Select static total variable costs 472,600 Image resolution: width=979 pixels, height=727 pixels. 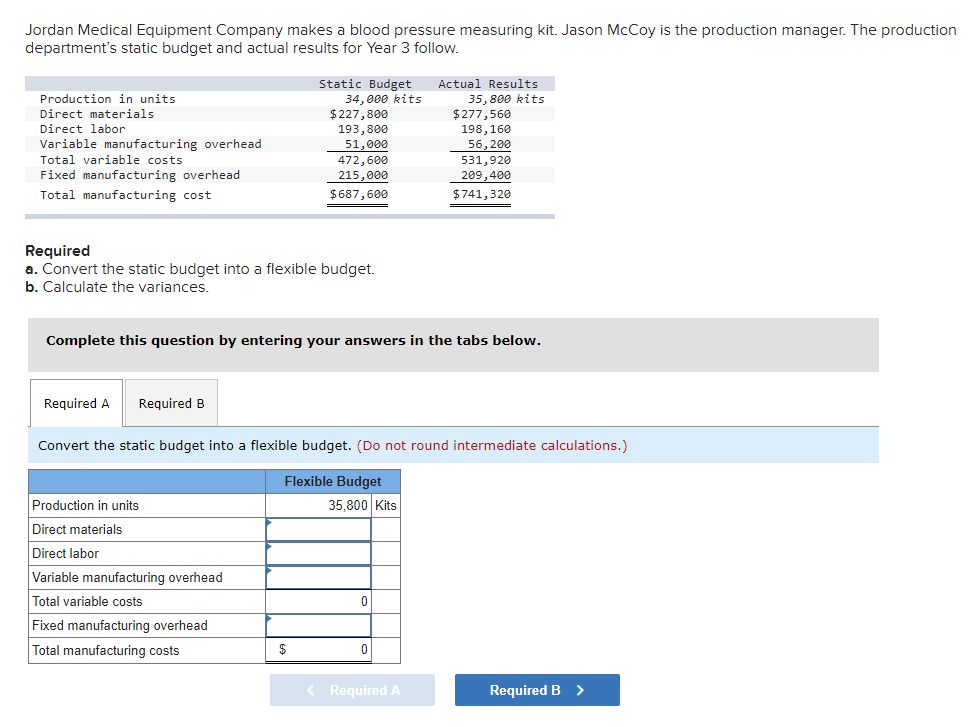coord(363,160)
